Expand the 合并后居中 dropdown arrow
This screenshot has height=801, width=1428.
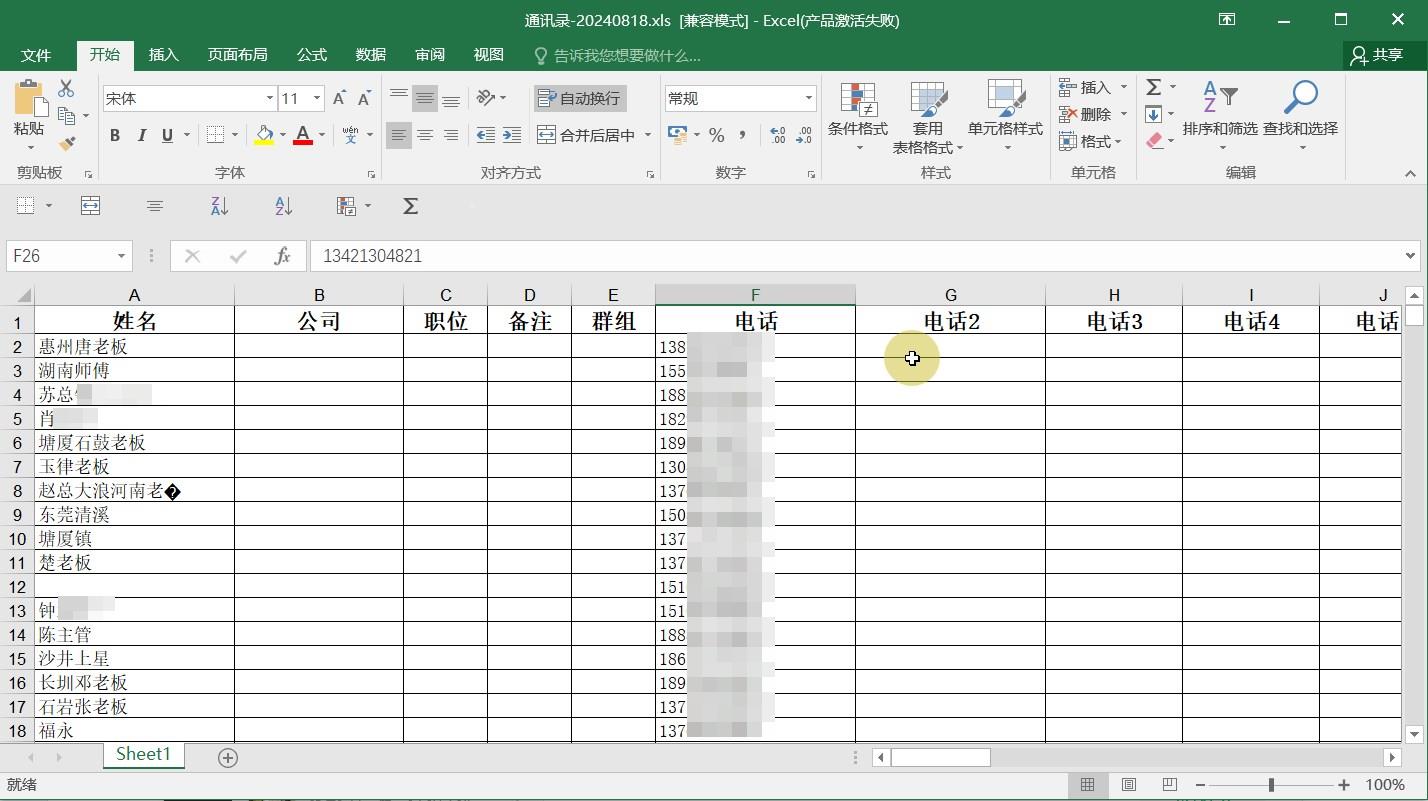point(648,135)
